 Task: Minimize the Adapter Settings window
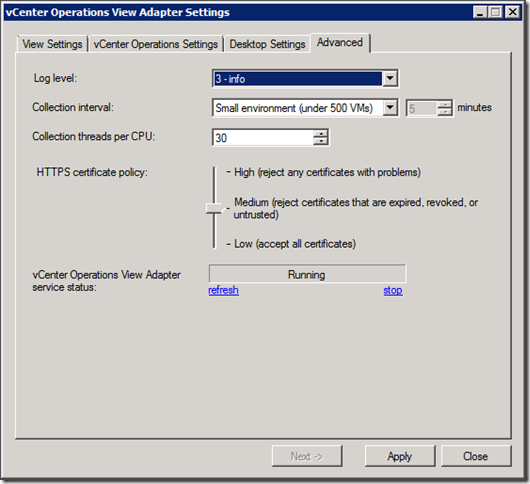coord(480,13)
